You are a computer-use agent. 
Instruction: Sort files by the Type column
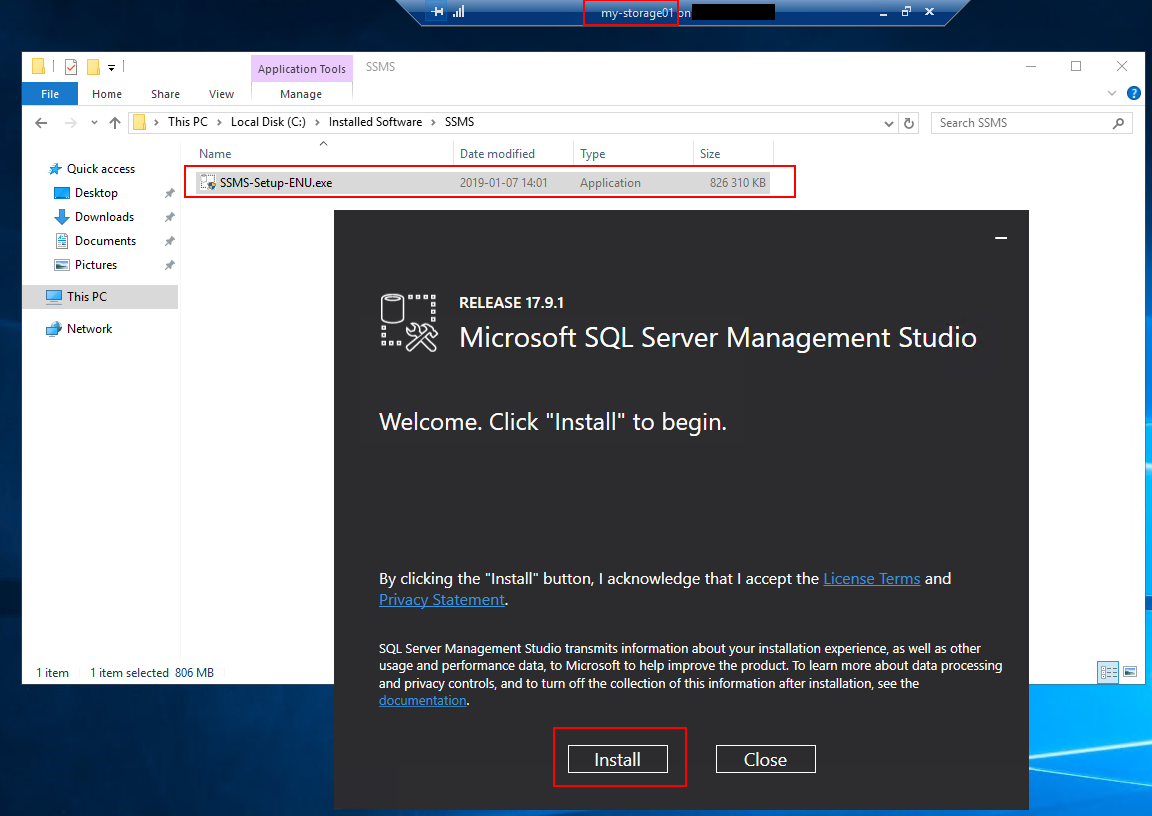[x=633, y=154]
